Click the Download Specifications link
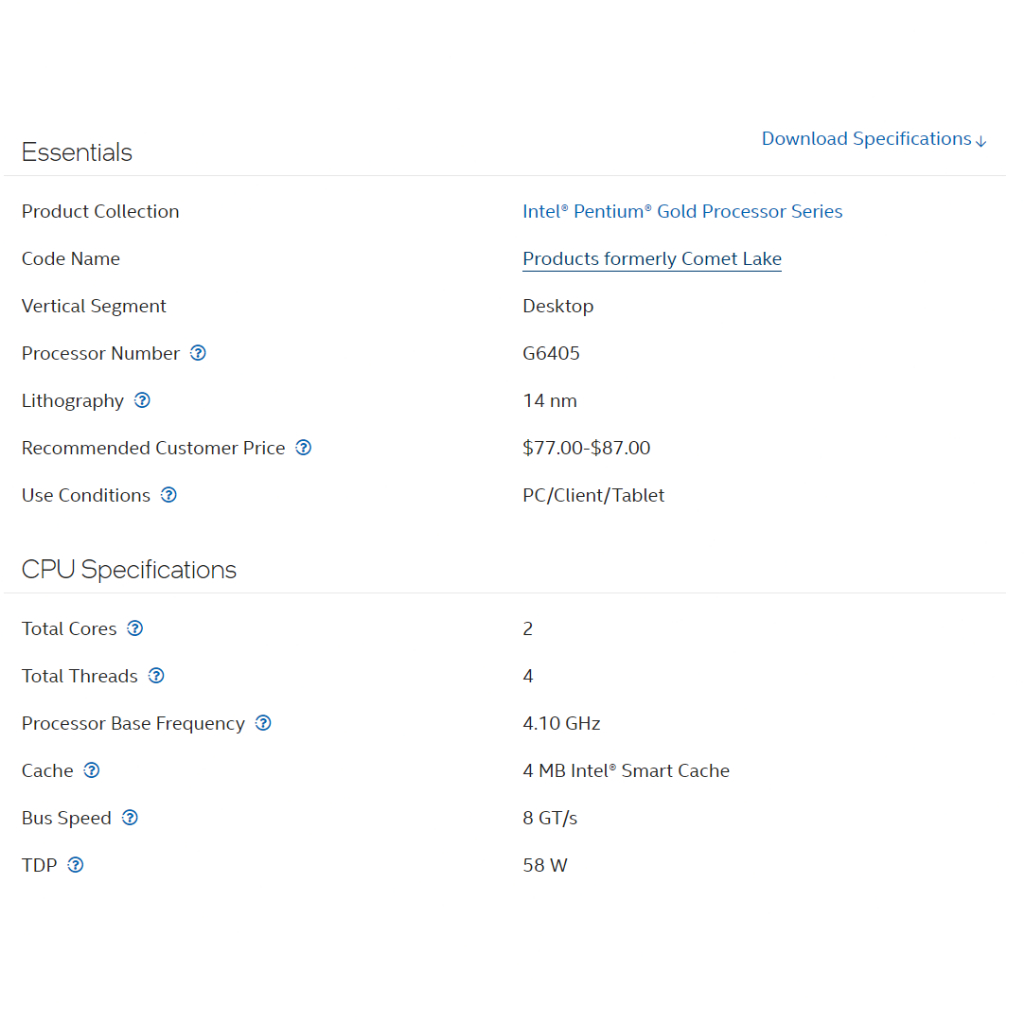 click(x=866, y=139)
